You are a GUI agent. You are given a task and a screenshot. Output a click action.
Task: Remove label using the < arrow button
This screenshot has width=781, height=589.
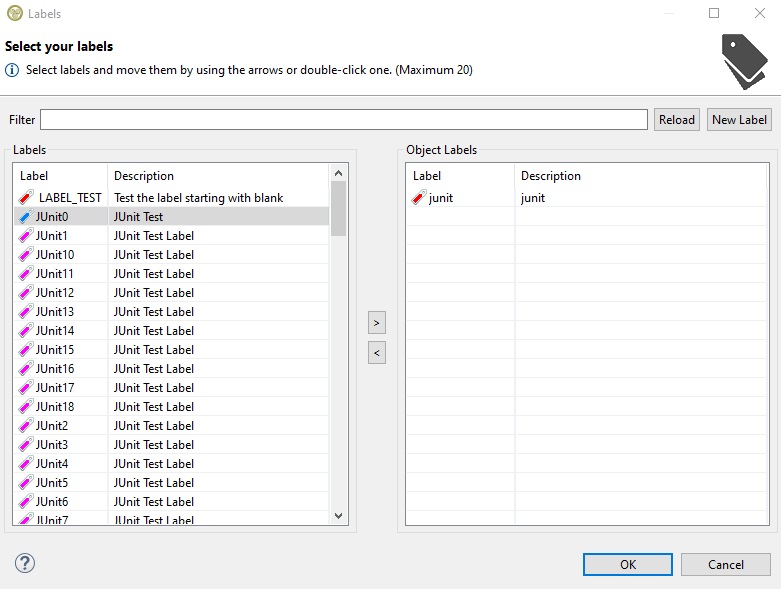pyautogui.click(x=377, y=352)
